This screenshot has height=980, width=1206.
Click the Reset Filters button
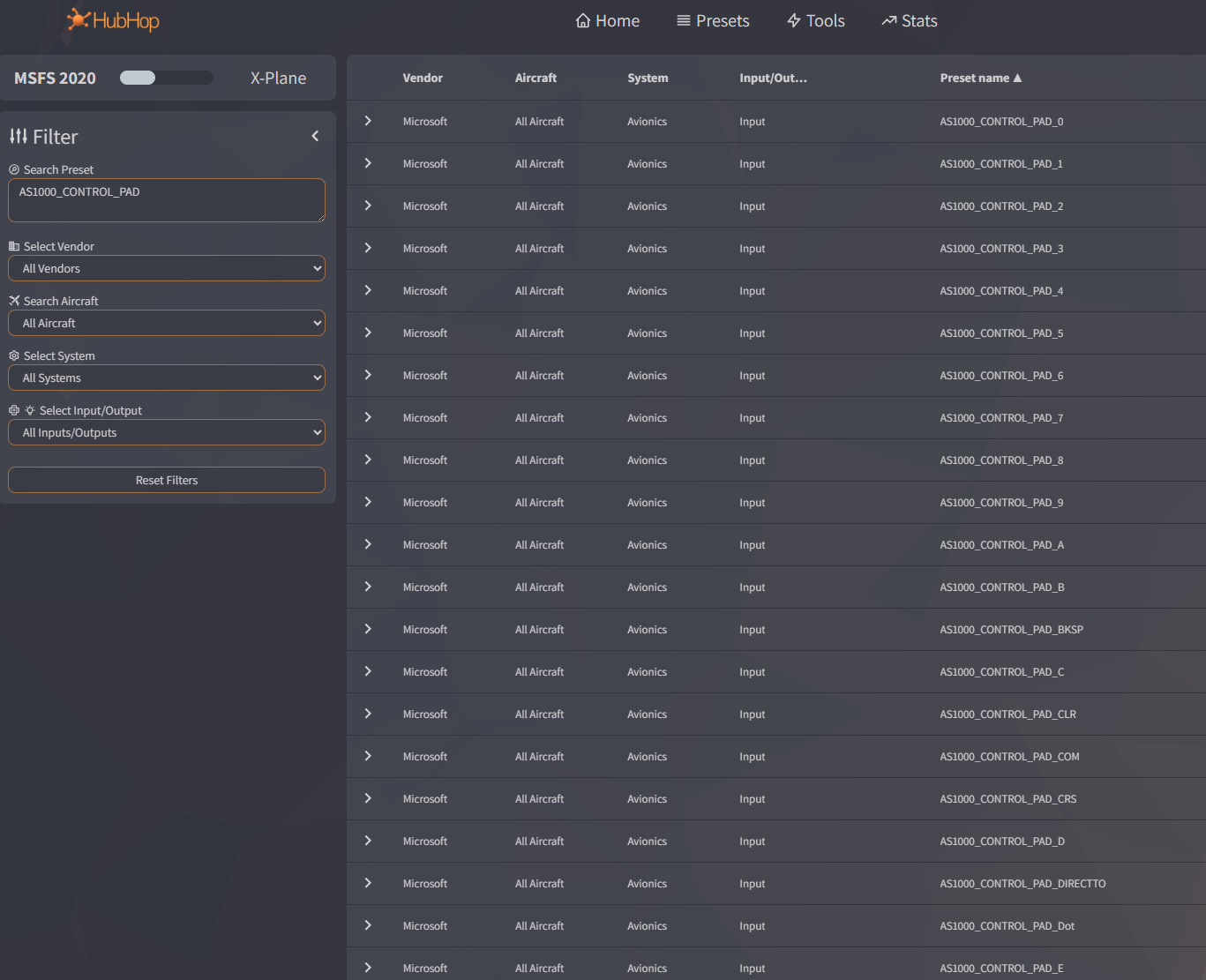coord(167,480)
